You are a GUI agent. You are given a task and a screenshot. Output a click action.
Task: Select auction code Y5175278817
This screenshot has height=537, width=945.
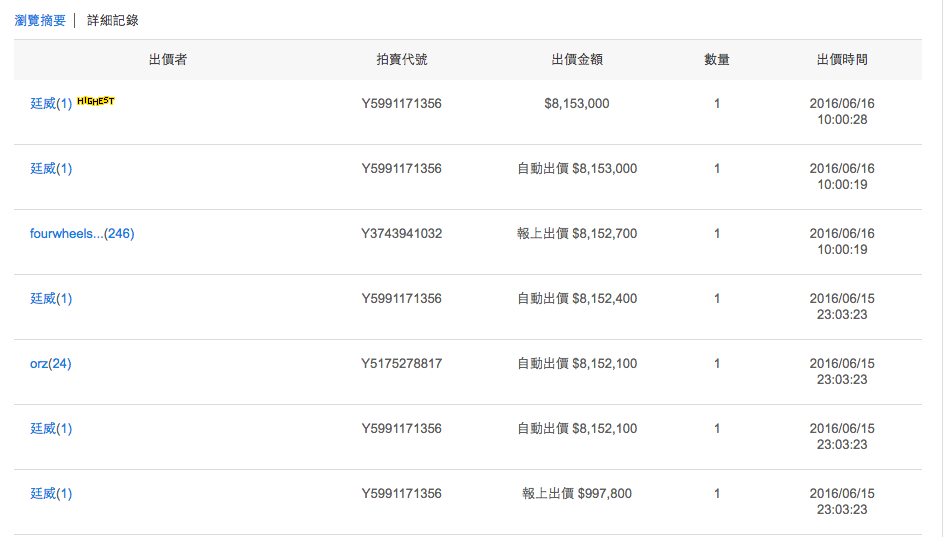click(x=401, y=364)
